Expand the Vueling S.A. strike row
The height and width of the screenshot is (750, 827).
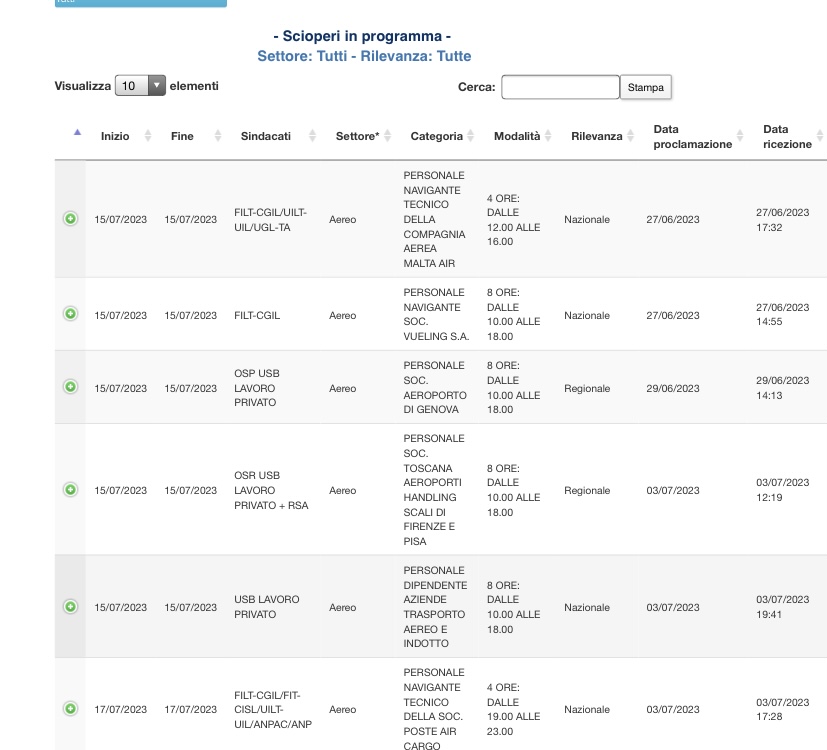pos(70,314)
